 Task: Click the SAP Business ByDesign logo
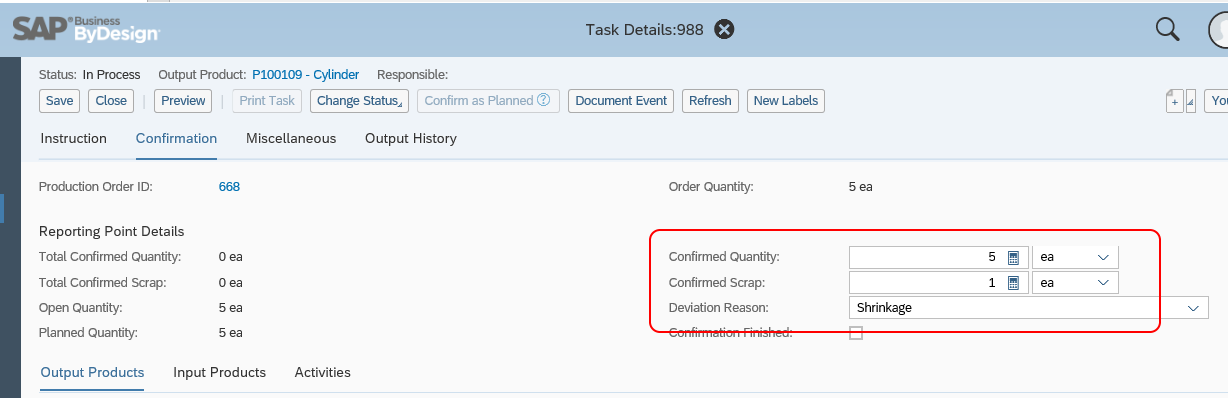tap(86, 28)
